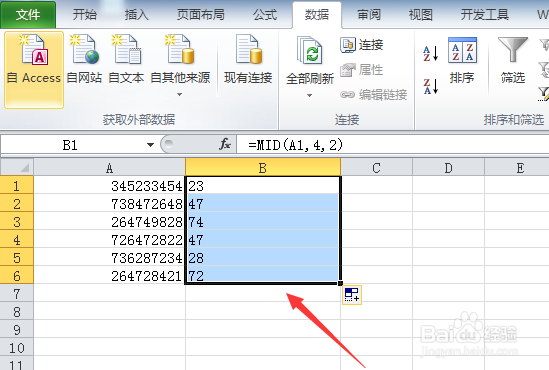This screenshot has width=549, height=370.
Task: Select column C header
Action: tap(376, 168)
